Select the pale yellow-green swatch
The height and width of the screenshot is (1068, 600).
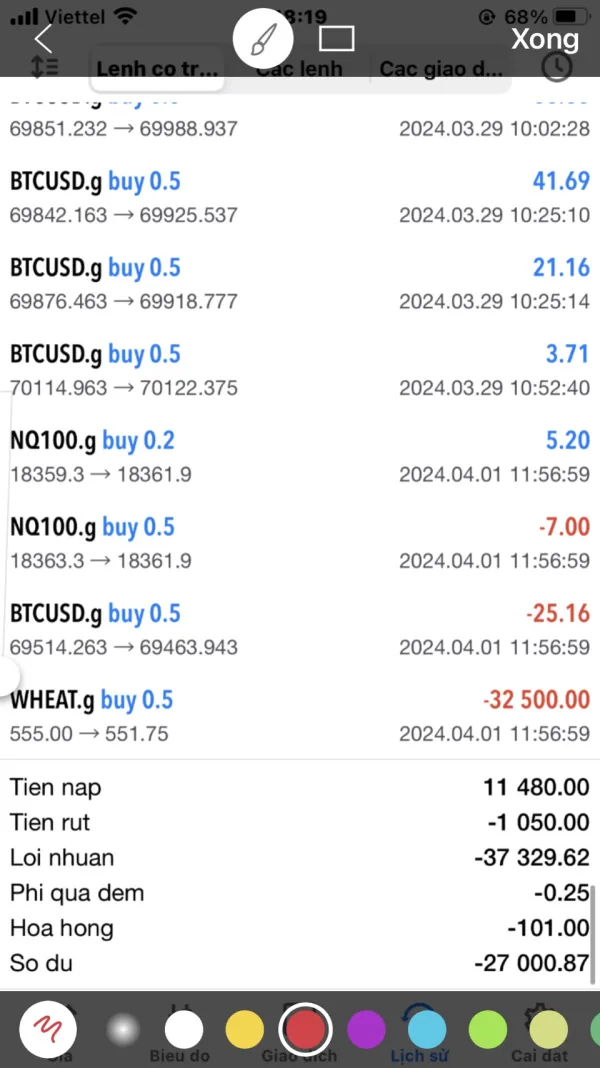pos(548,1028)
